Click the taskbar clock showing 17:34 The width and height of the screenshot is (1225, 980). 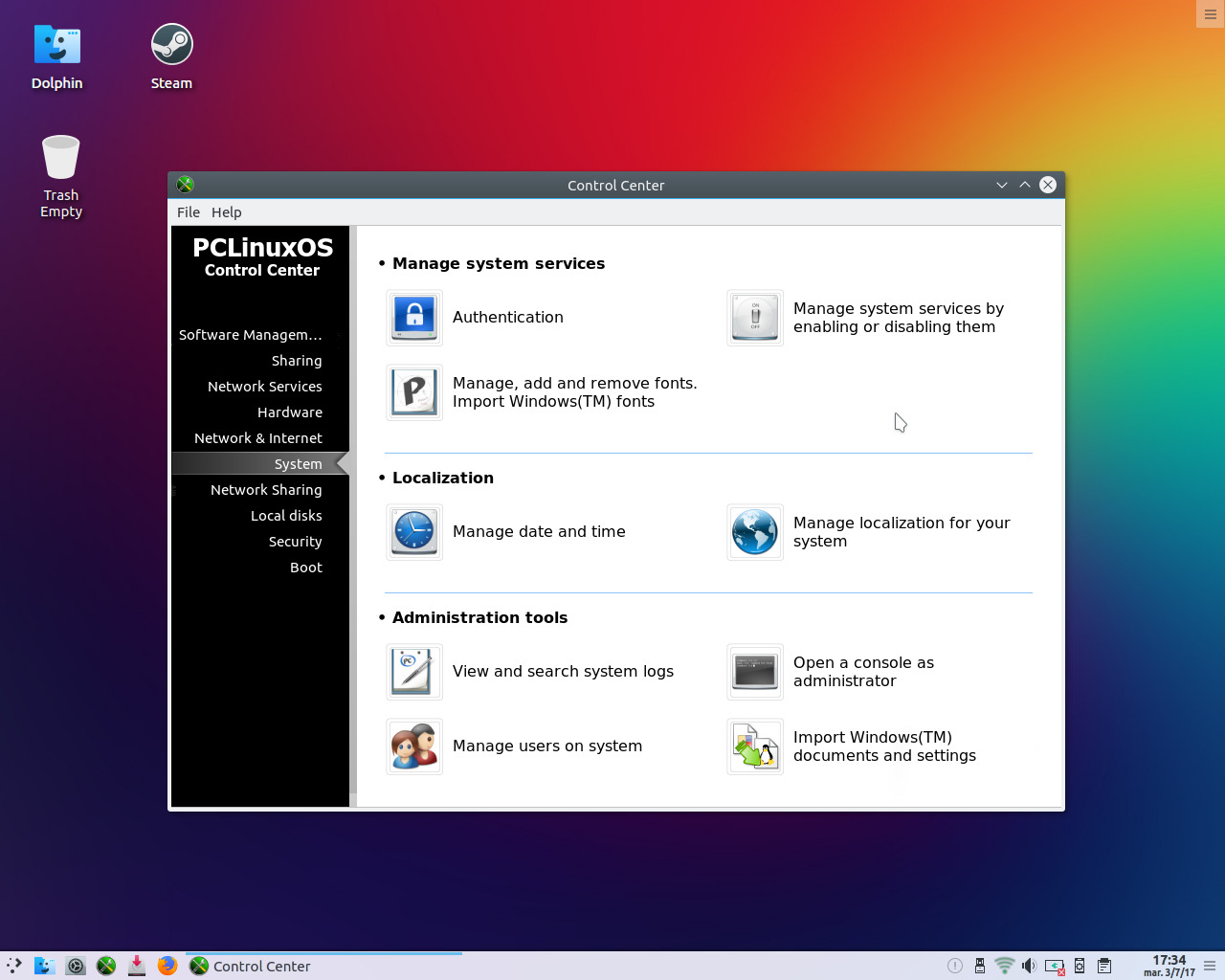1169,966
